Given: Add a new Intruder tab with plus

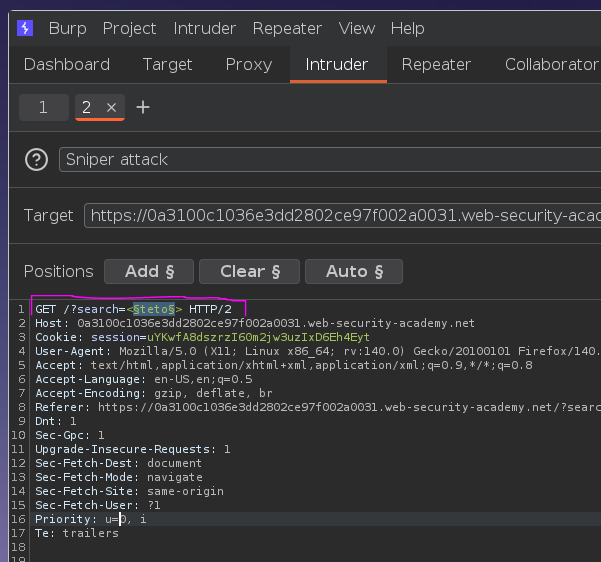Looking at the screenshot, I should pyautogui.click(x=143, y=107).
